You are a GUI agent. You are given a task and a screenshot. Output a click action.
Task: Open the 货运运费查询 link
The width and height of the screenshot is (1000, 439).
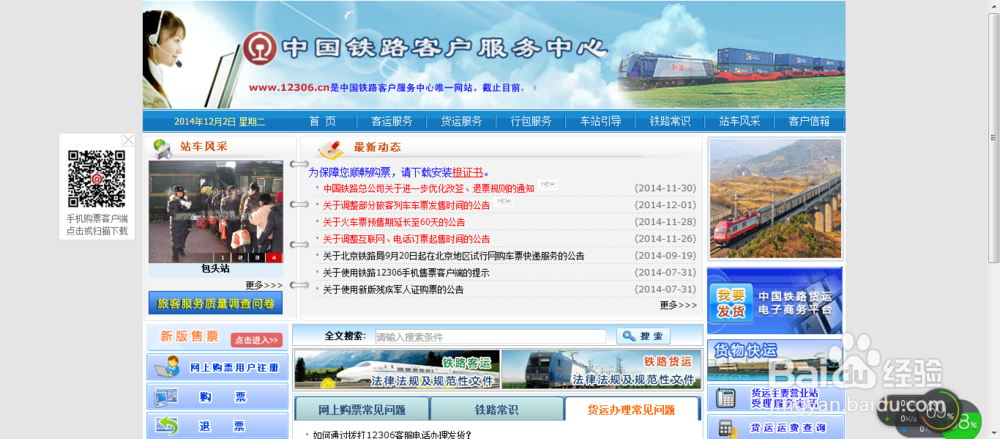(x=788, y=428)
